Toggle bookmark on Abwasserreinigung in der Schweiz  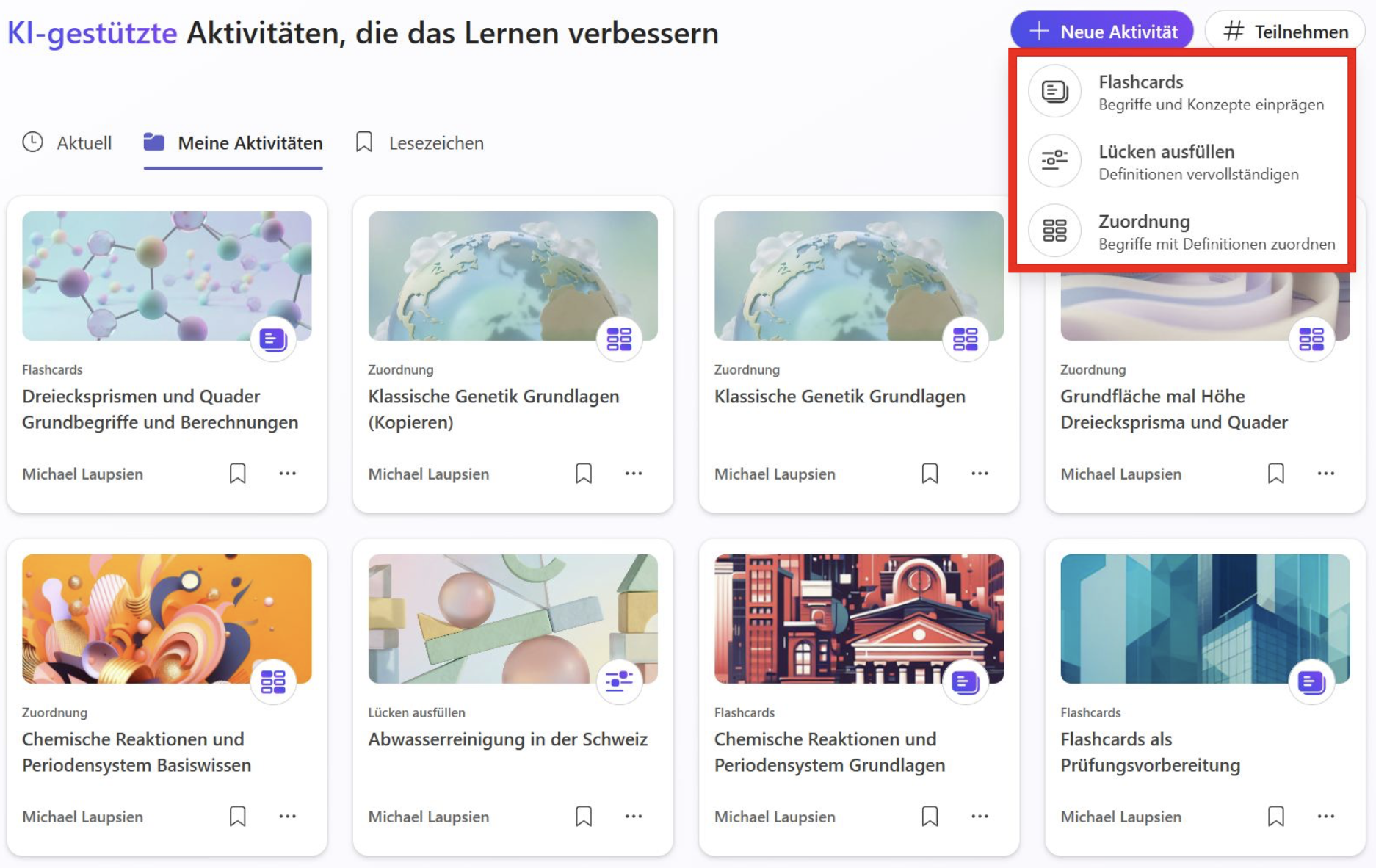click(x=584, y=817)
